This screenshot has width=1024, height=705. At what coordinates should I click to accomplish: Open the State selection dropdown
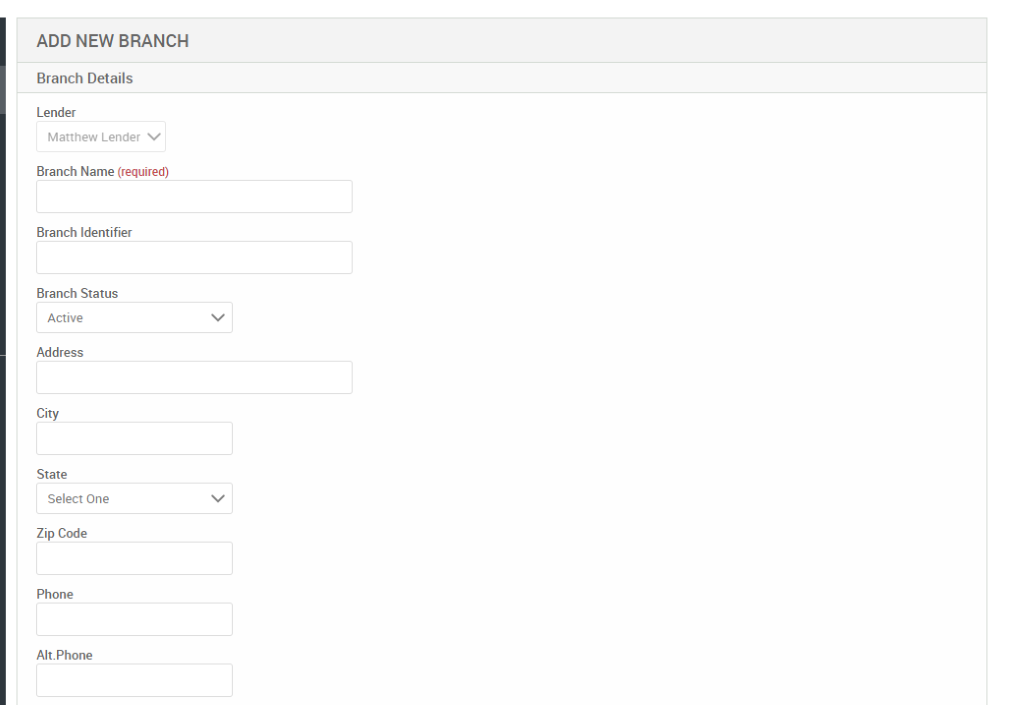pos(134,498)
